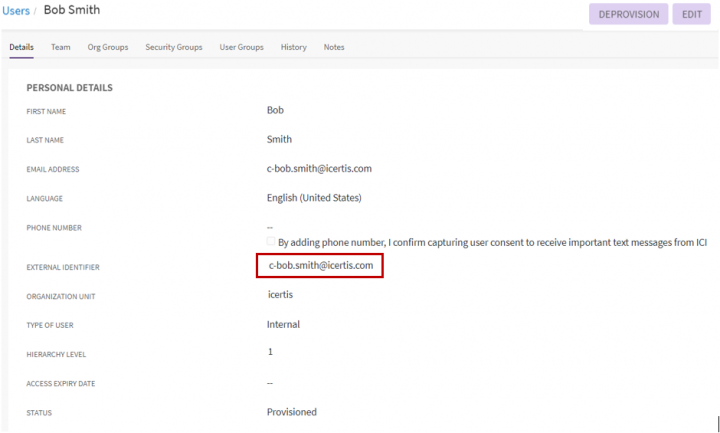The height and width of the screenshot is (433, 720).
Task: Switch to the Team tab
Action: point(60,47)
